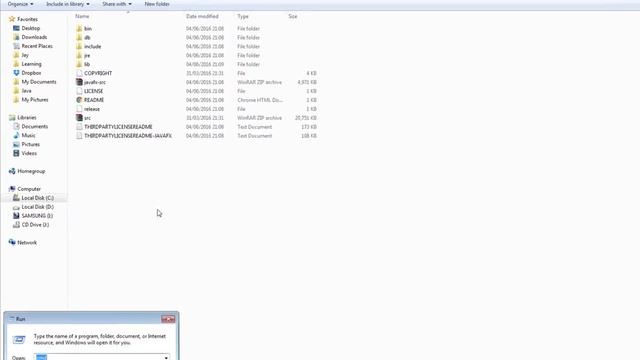The width and height of the screenshot is (640, 360).
Task: Click the 'Chrome HTML Do...' type cell
Action: [x=260, y=100]
